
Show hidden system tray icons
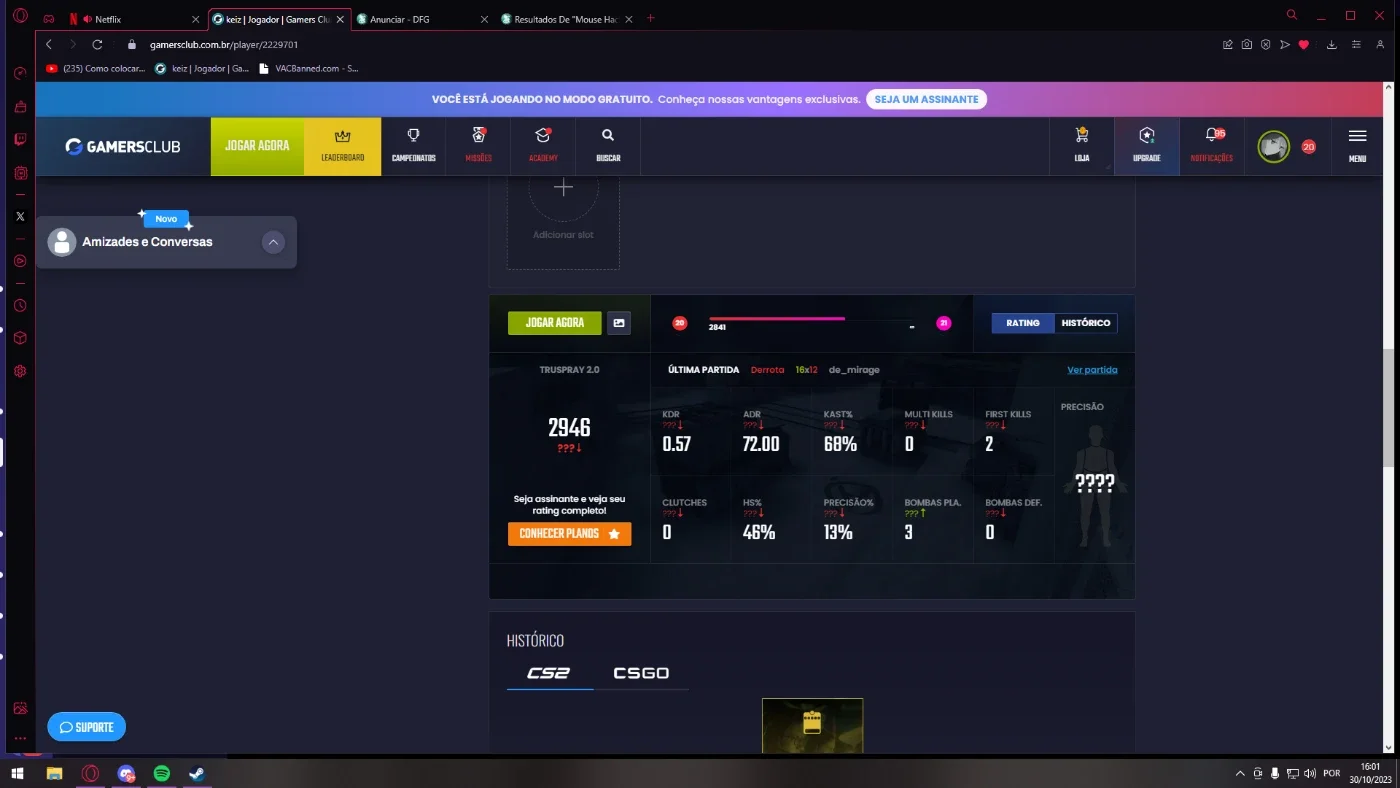coord(1240,773)
